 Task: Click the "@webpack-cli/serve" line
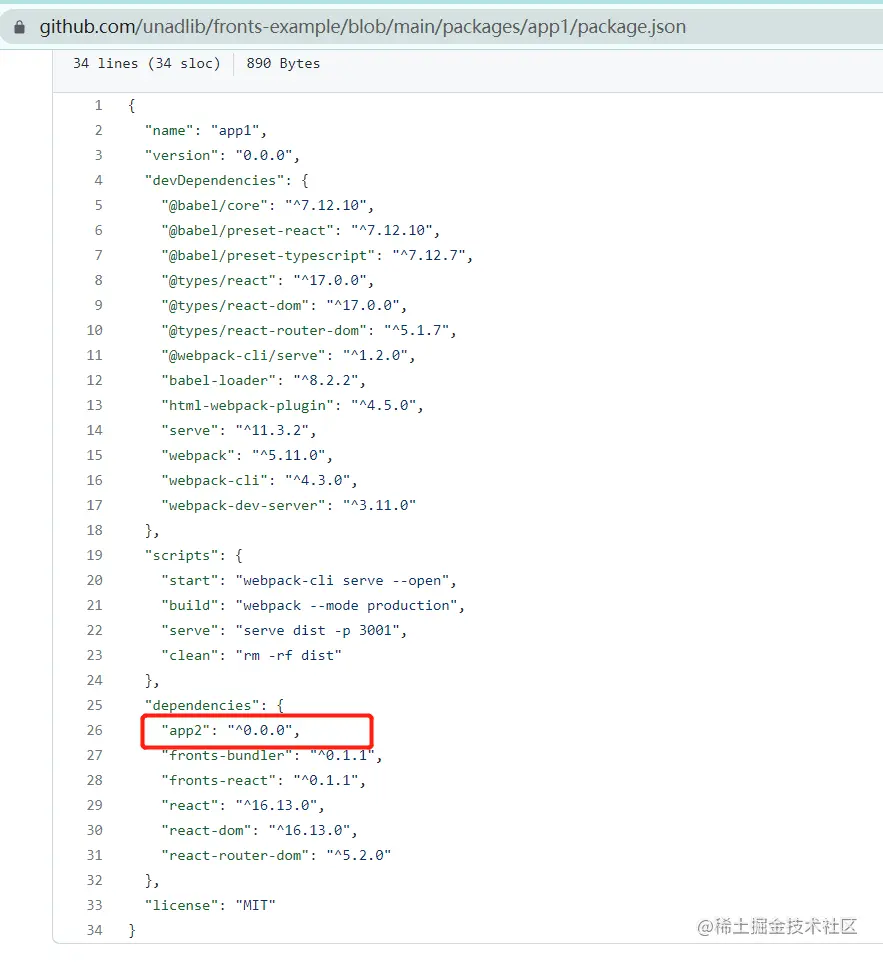288,356
